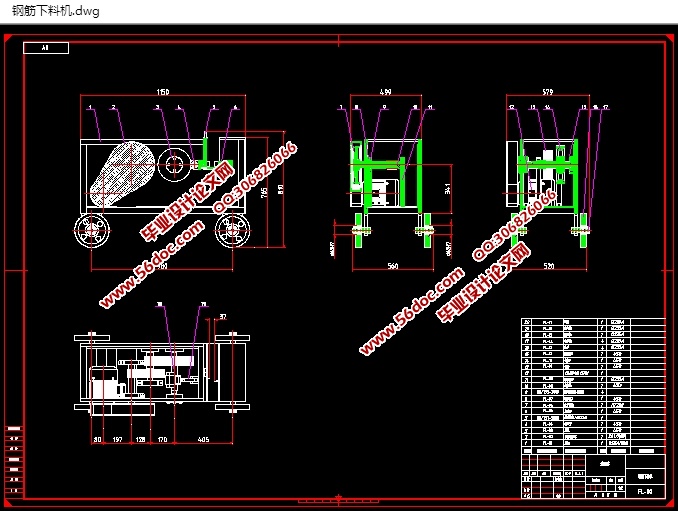The image size is (678, 511).
Task: Select the 520 dimension text
Action: tap(549, 266)
